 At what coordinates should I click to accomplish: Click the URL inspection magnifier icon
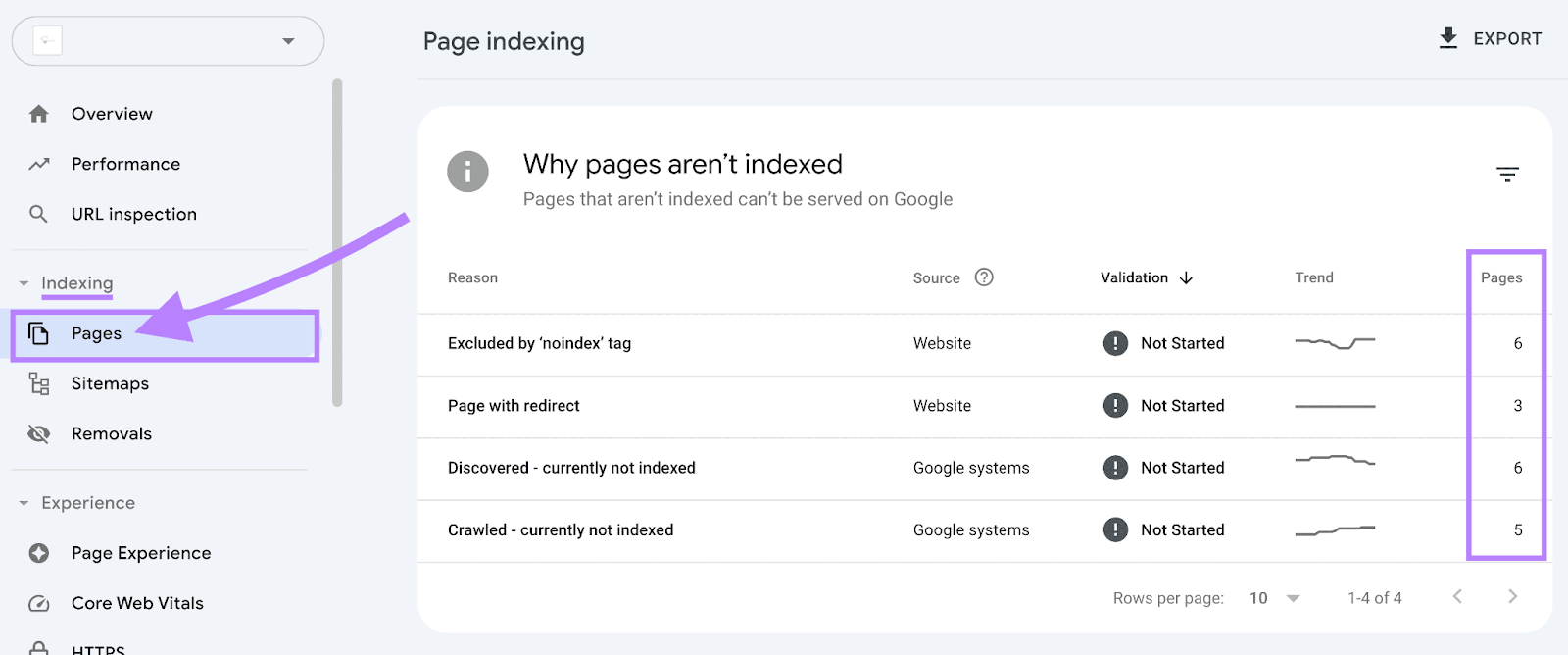(38, 214)
